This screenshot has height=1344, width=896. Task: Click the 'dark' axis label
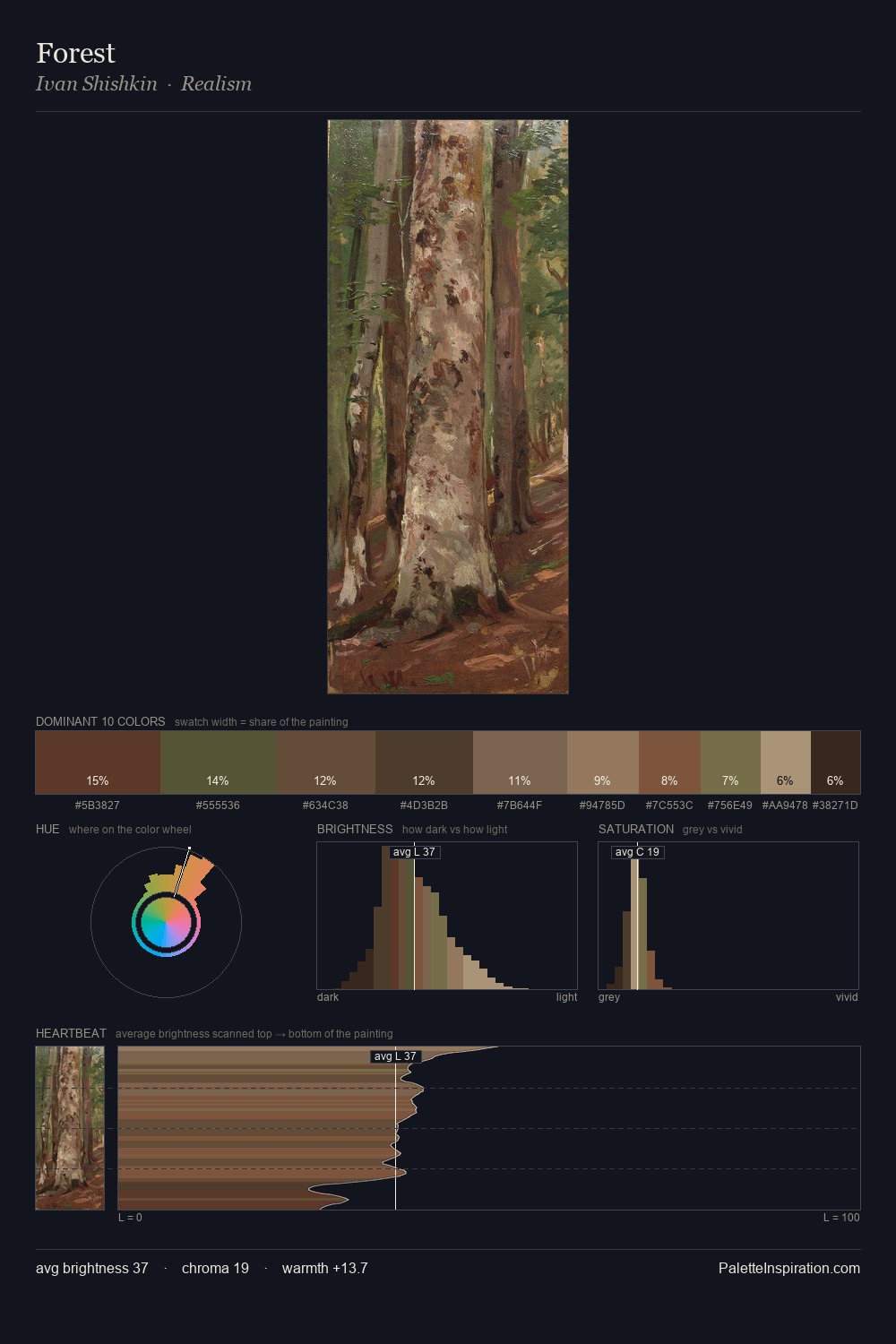tap(328, 997)
